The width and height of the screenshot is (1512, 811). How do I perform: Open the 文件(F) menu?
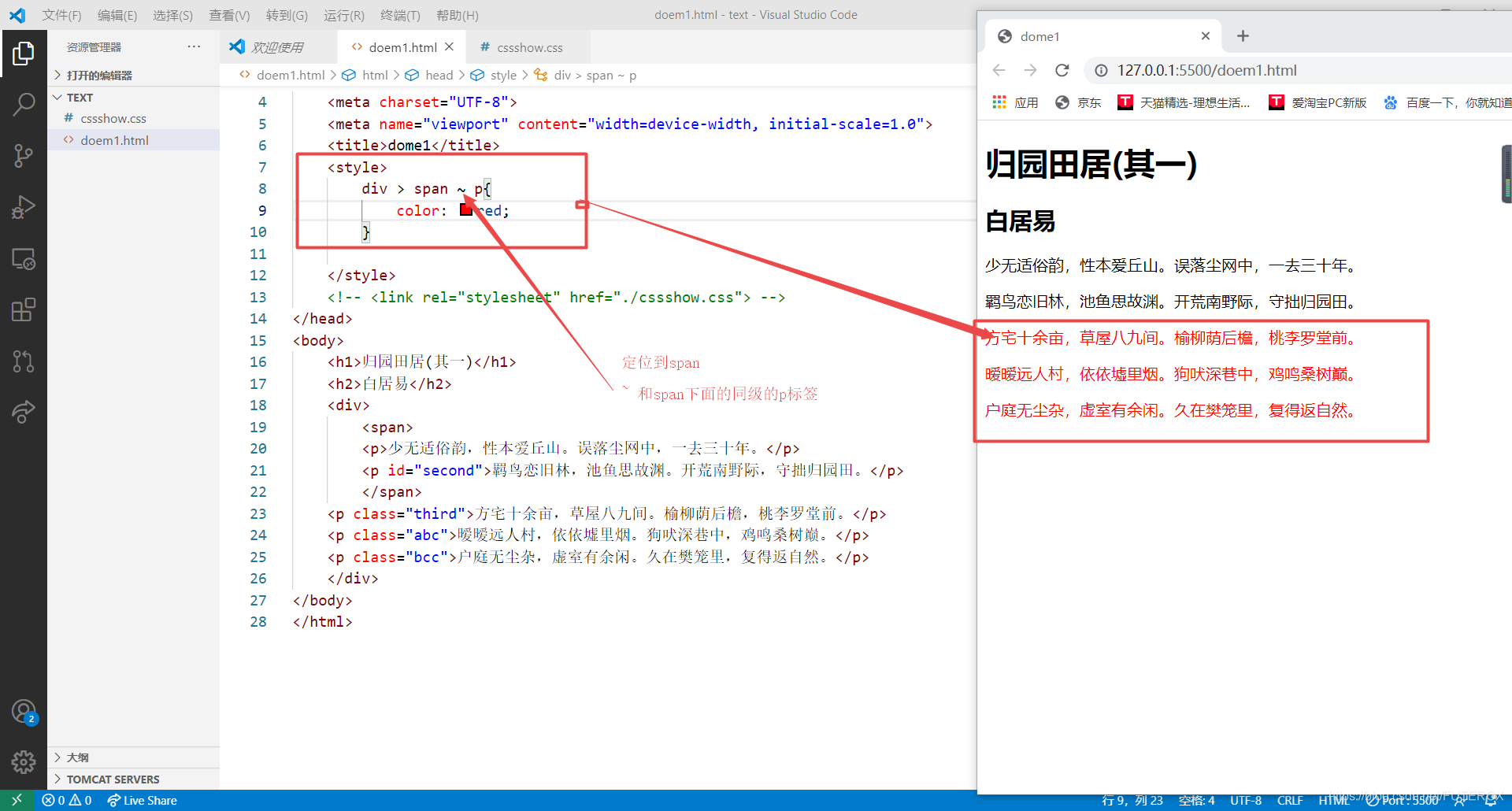[x=61, y=14]
